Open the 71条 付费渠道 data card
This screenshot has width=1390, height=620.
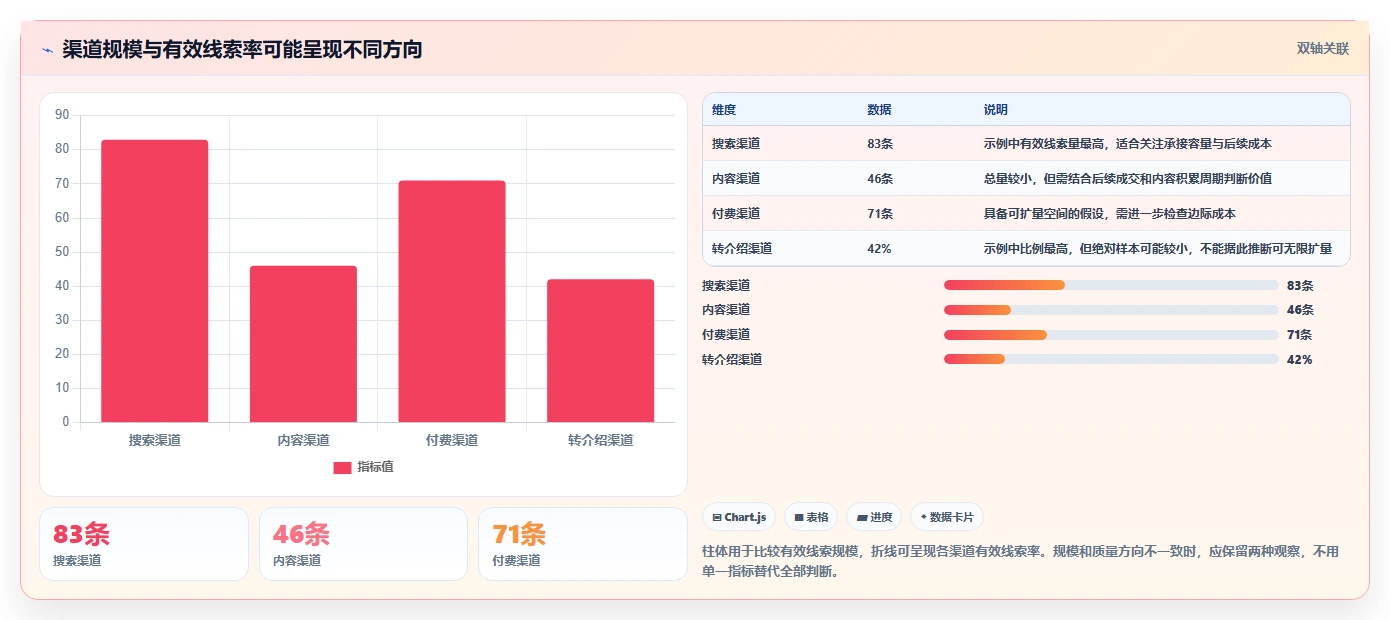pyautogui.click(x=582, y=544)
